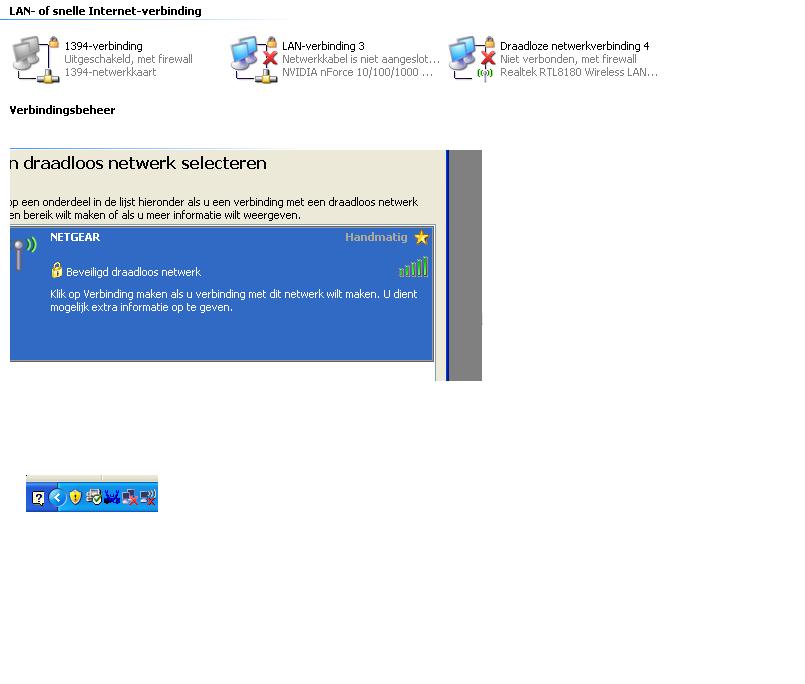Click the tray computers icon with green checkmark
805x684 pixels.
pos(94,497)
